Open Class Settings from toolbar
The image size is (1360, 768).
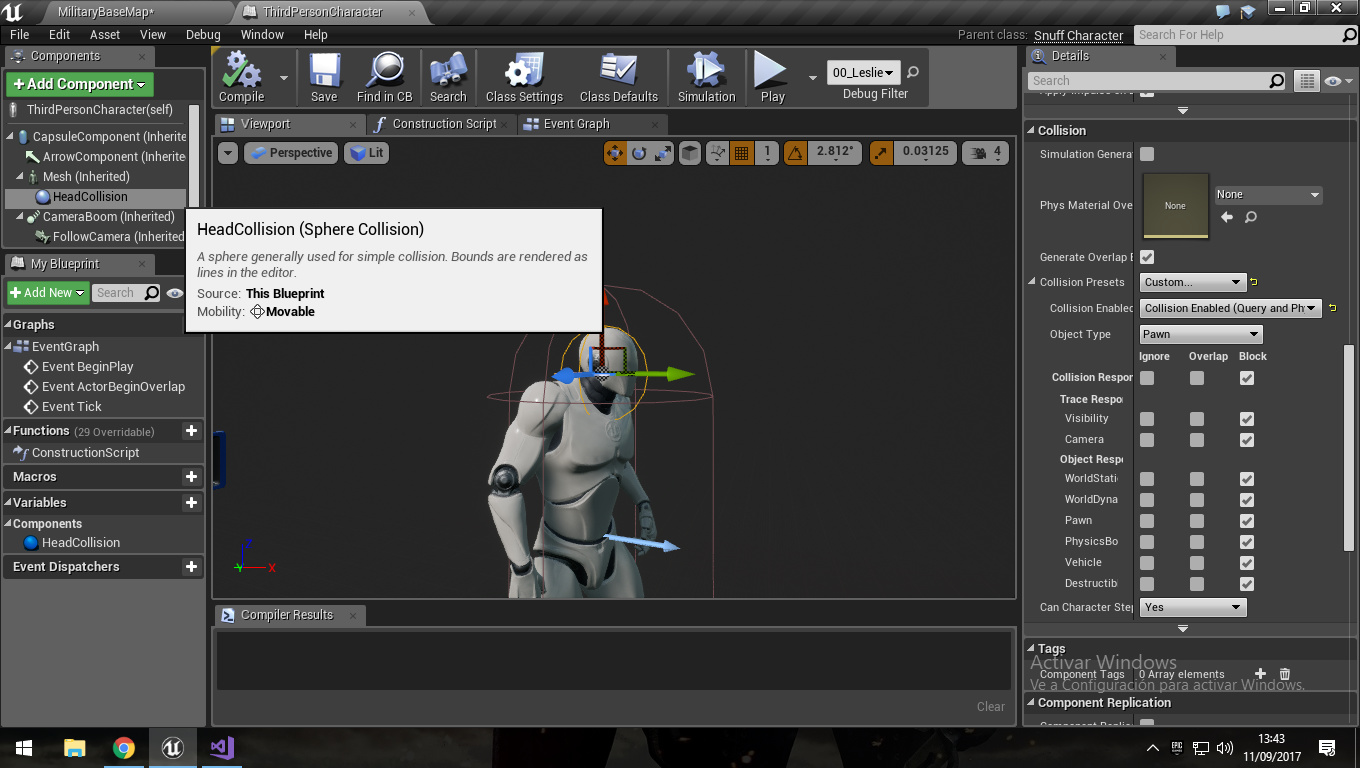[x=523, y=76]
